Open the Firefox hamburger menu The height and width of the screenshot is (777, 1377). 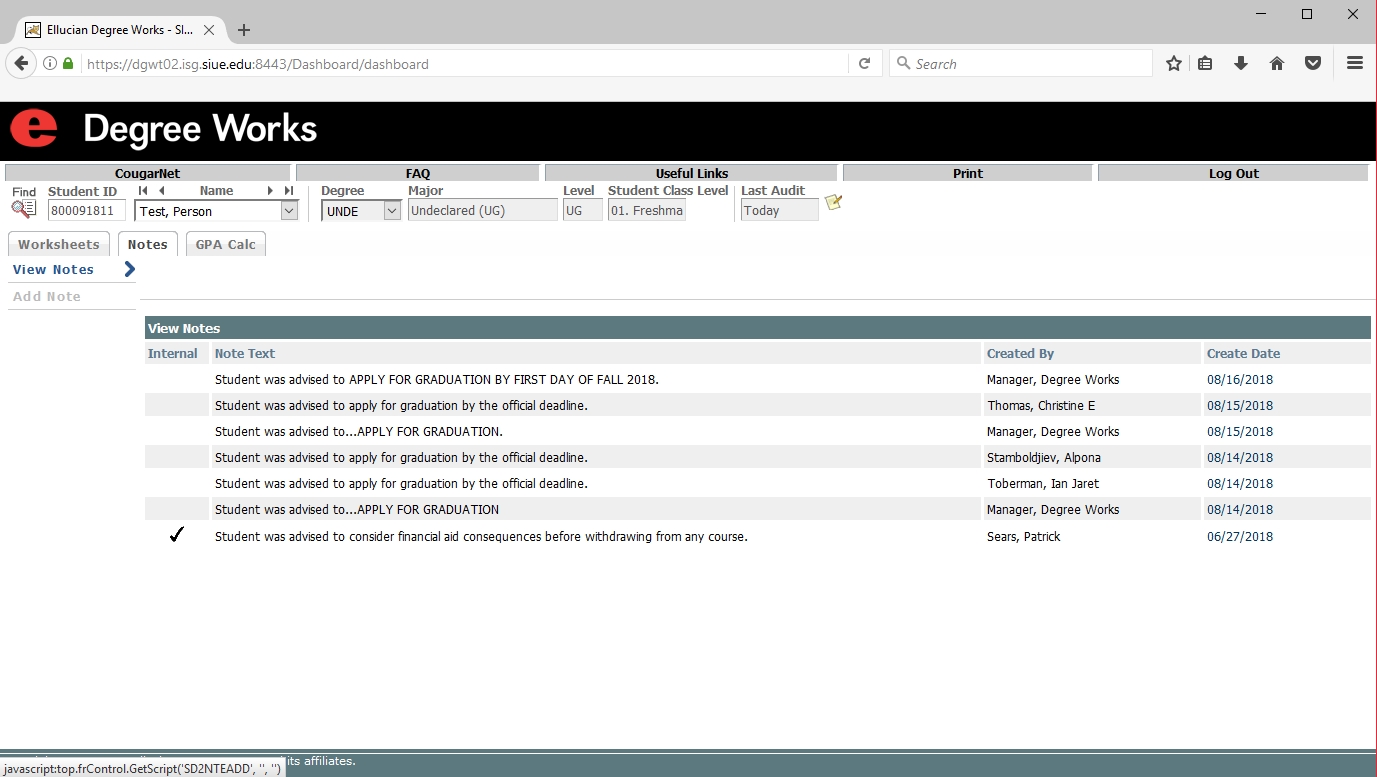click(x=1355, y=64)
